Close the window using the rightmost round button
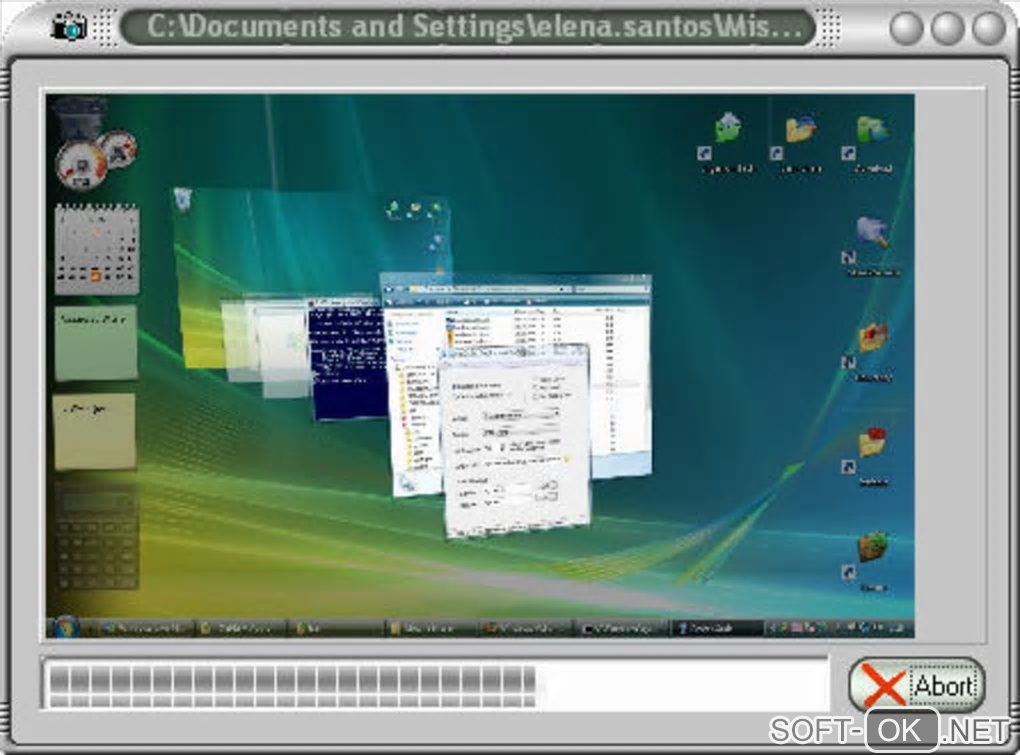The height and width of the screenshot is (755, 1020). point(988,28)
